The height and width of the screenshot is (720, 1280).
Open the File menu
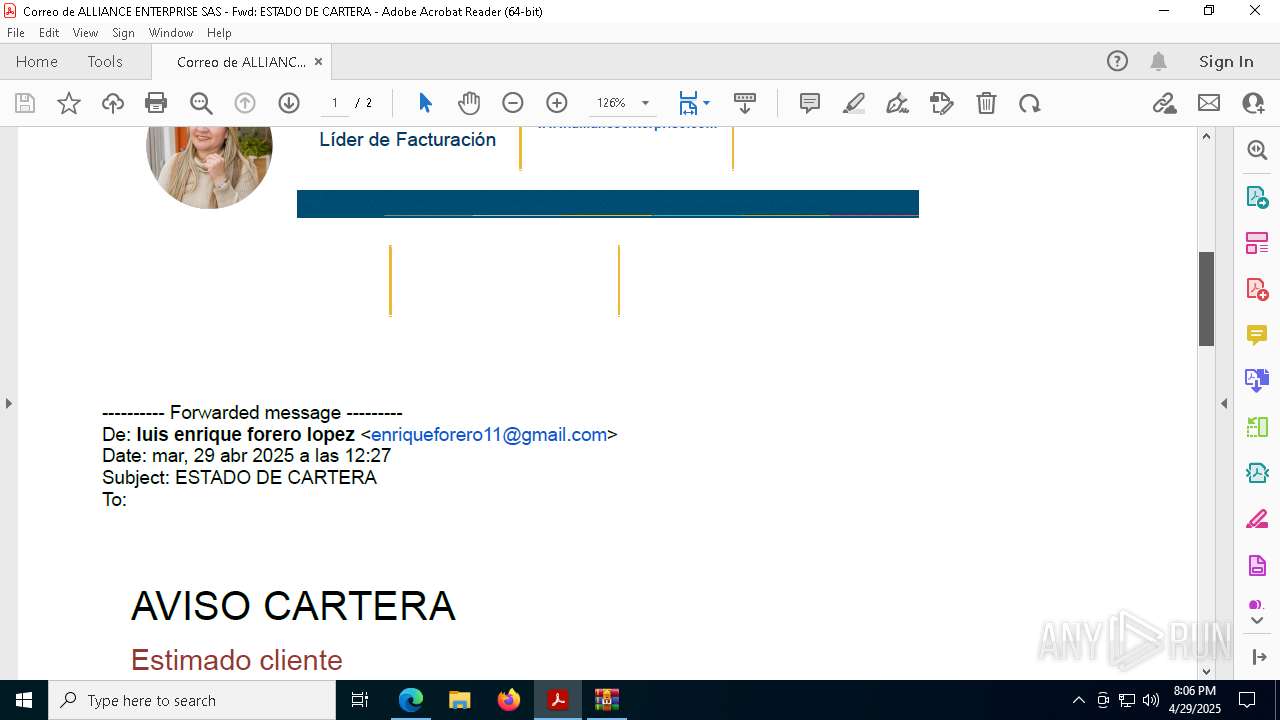[x=15, y=32]
